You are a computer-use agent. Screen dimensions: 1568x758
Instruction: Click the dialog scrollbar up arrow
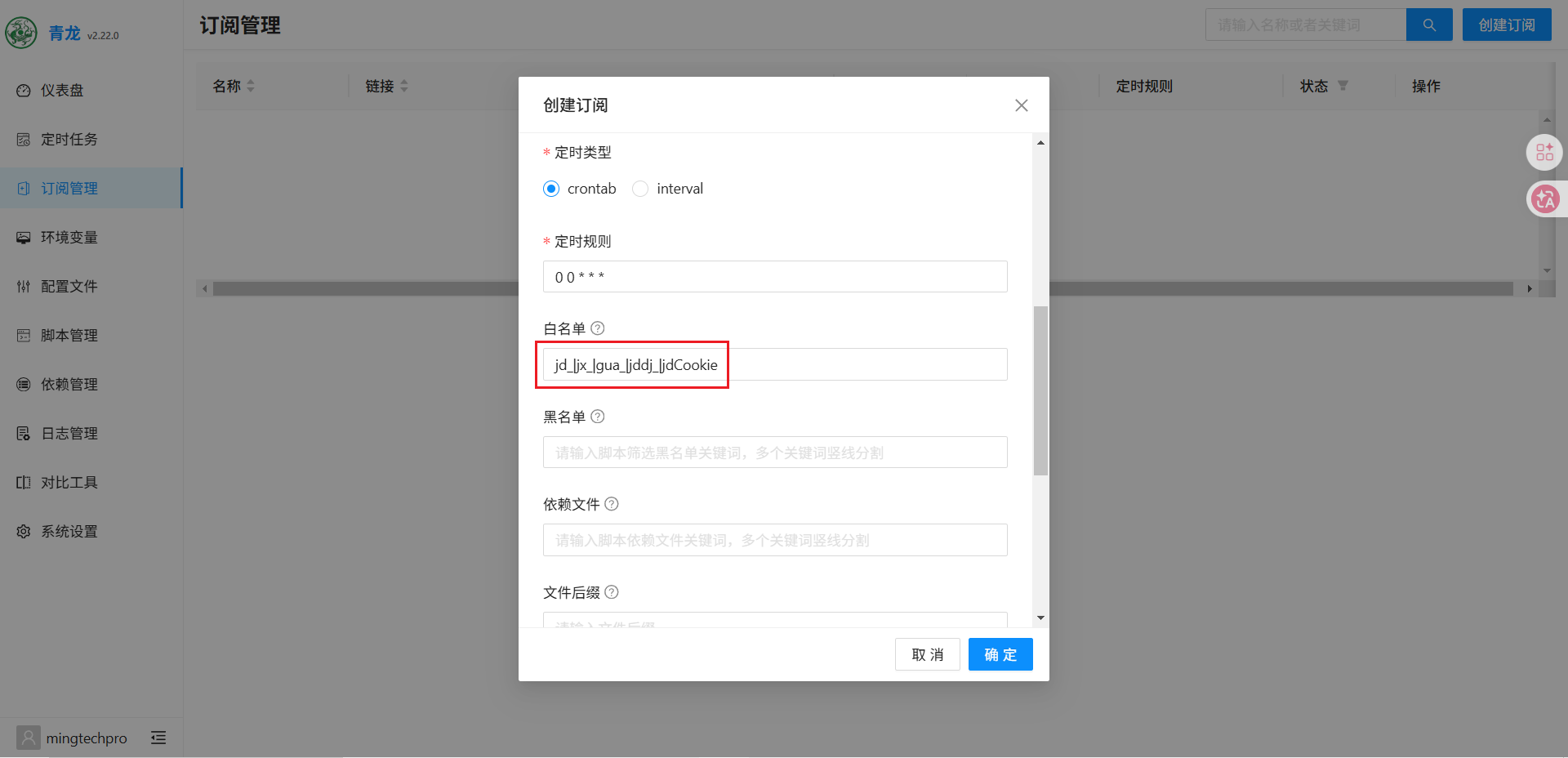click(x=1040, y=143)
